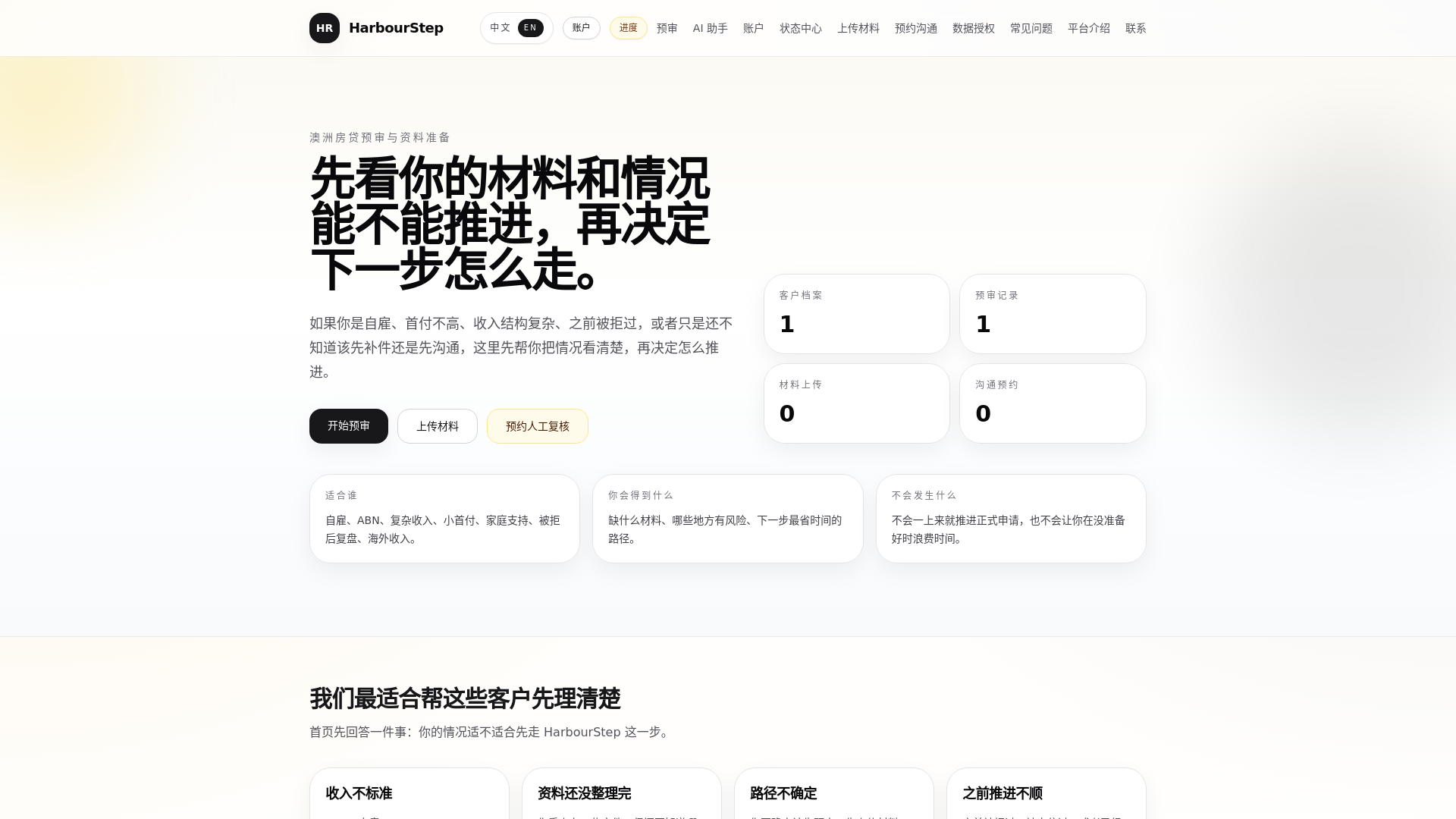Open 平台介绍 nav item

1089,28
